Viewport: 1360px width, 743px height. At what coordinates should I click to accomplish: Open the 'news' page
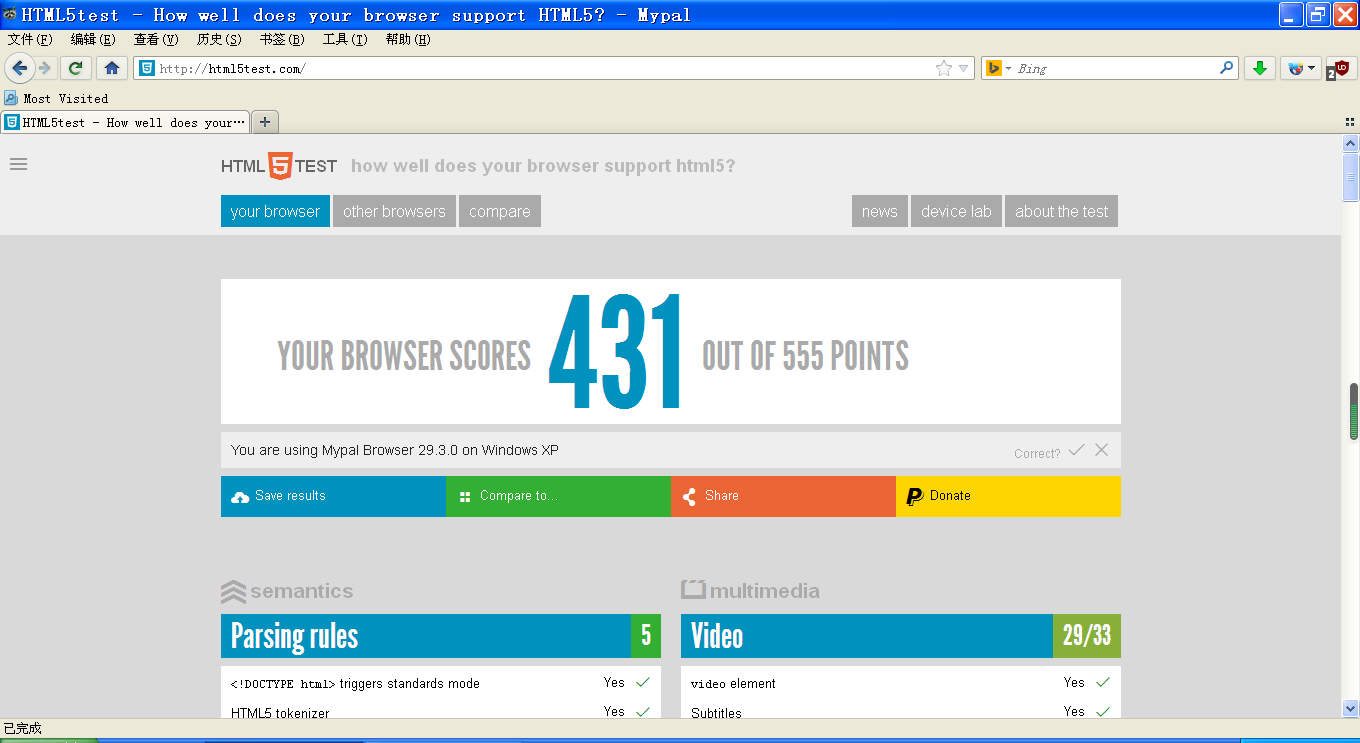click(x=880, y=211)
